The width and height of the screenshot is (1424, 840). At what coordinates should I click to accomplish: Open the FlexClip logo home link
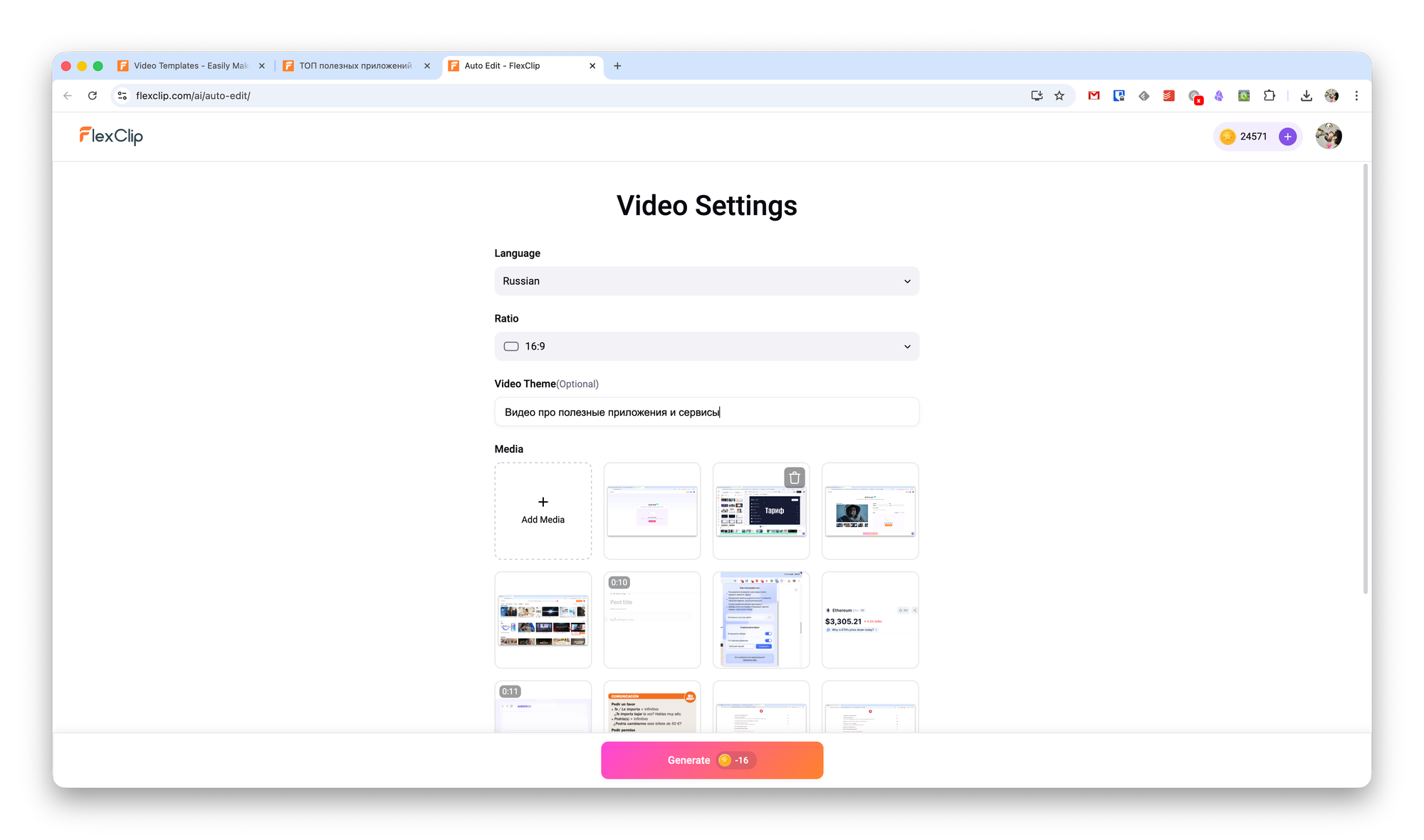click(x=111, y=135)
